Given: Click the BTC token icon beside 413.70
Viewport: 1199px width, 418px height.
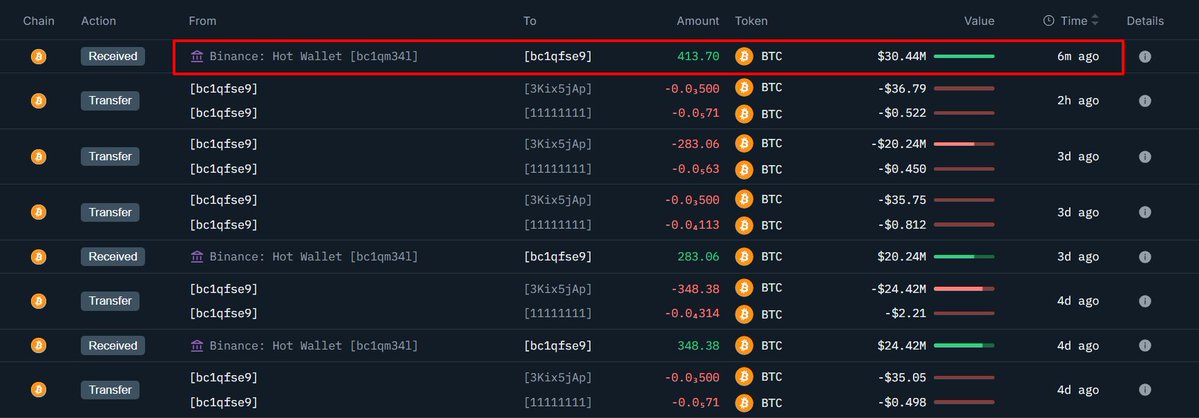Looking at the screenshot, I should 744,57.
